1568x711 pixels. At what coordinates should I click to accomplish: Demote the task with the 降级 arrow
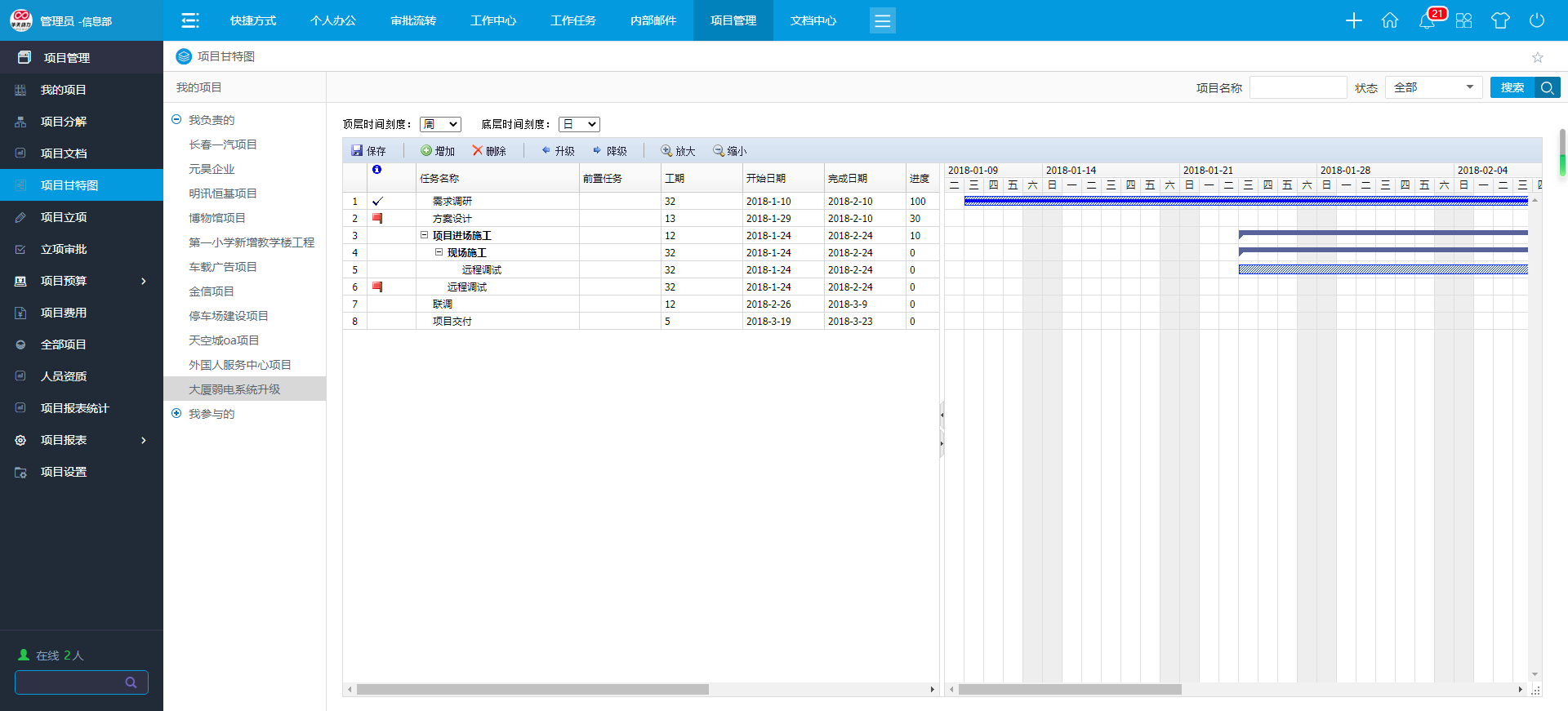pyautogui.click(x=598, y=151)
